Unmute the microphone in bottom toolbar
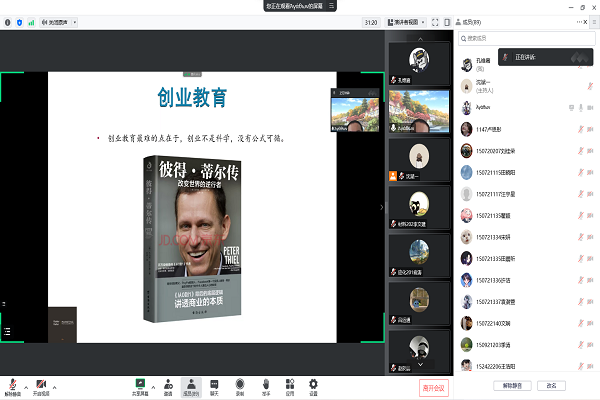This screenshot has height=400, width=600. pyautogui.click(x=12, y=387)
